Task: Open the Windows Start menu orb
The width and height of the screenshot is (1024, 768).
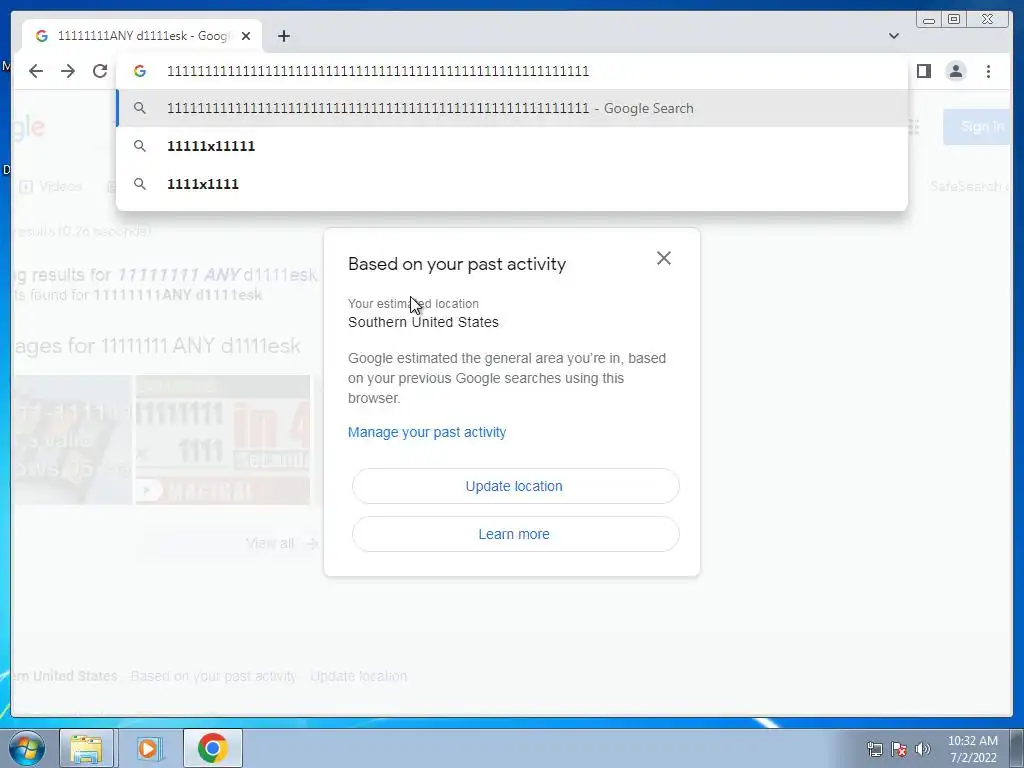Action: pos(27,748)
